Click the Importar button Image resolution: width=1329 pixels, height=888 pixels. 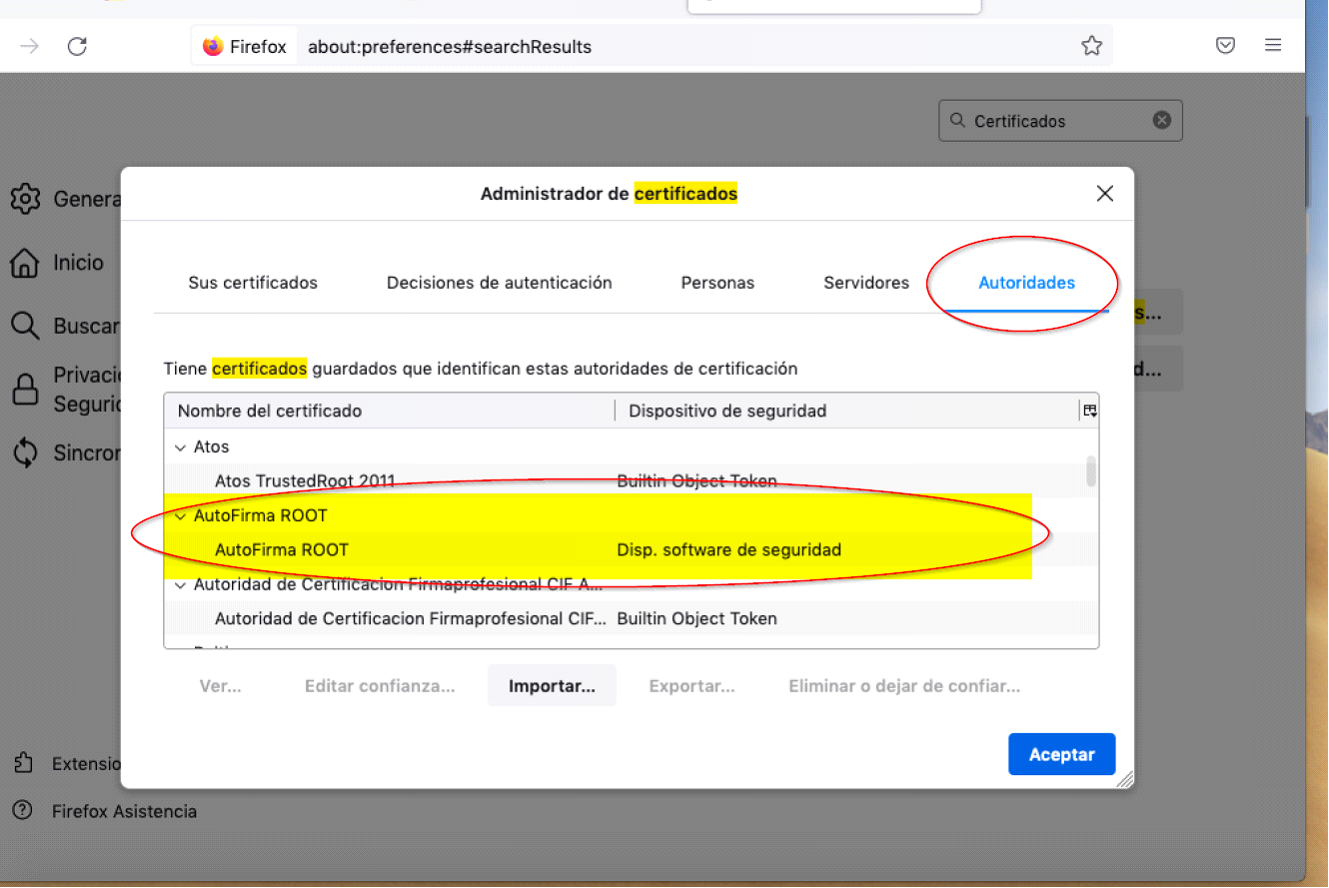[x=551, y=686]
